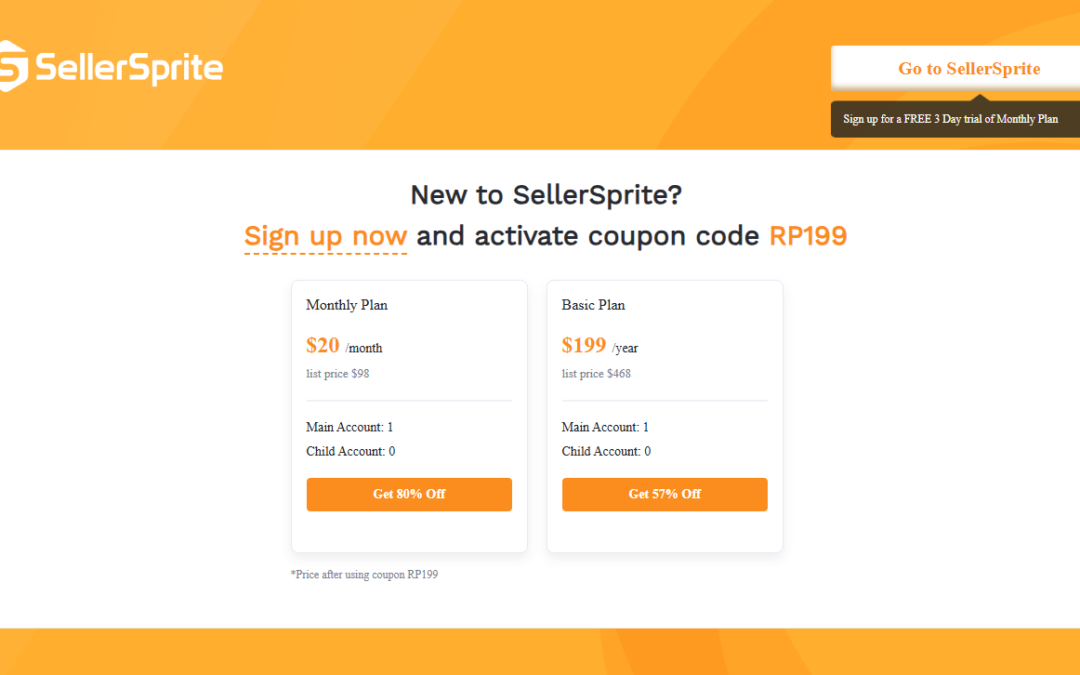Follow the Sign up now link
Screen dimensions: 1080x675
click(325, 237)
